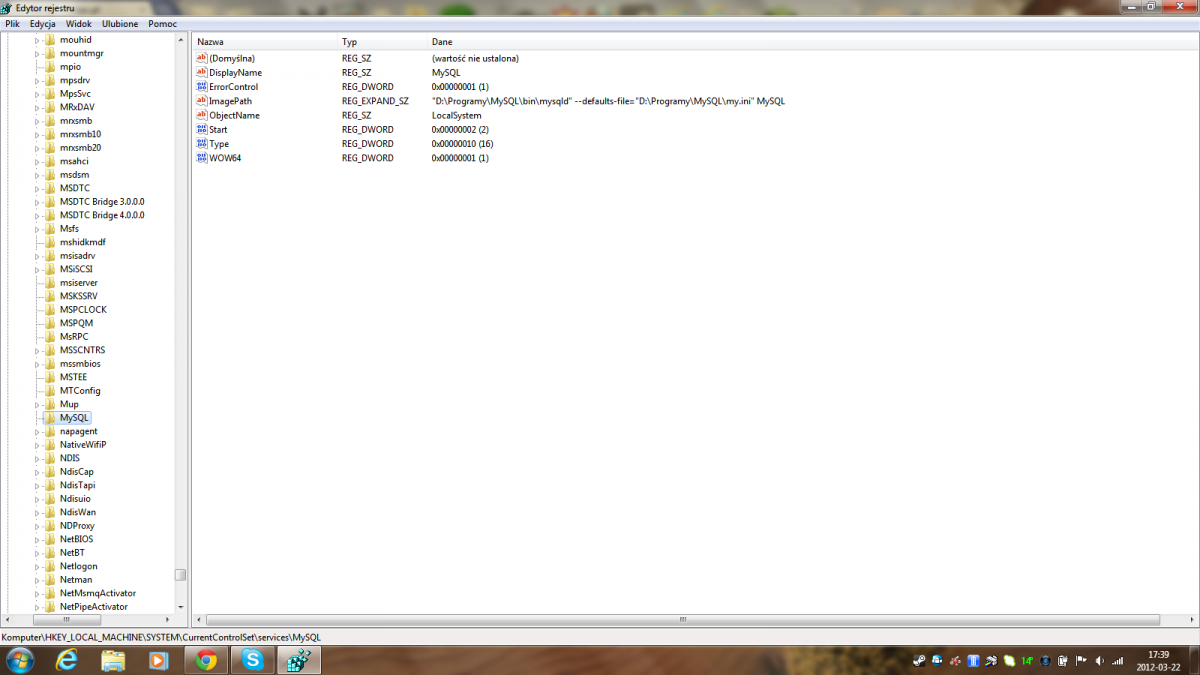Click the LocalSystem data value

[456, 116]
